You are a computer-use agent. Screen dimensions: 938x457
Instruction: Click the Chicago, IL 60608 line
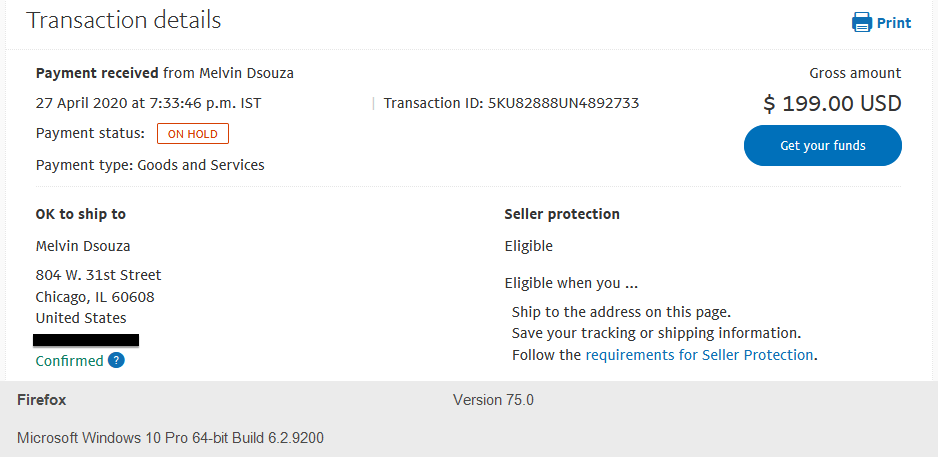95,297
